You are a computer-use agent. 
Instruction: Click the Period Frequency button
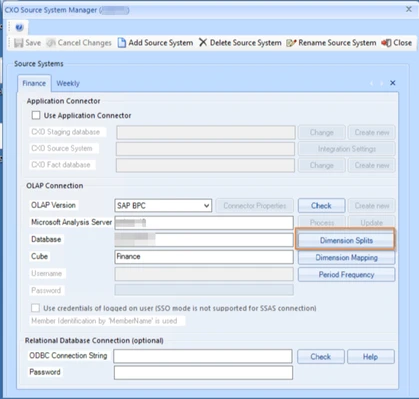346,275
